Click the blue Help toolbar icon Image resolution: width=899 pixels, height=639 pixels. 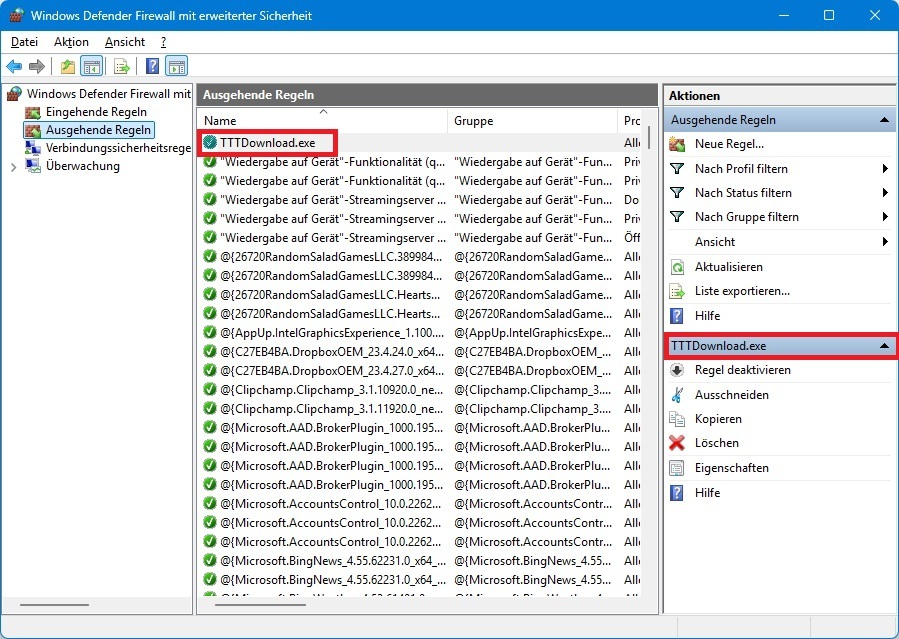click(x=153, y=66)
